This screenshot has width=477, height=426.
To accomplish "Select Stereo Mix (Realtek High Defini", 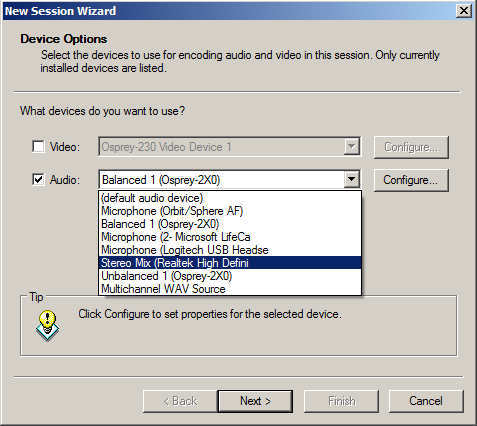I will 230,263.
